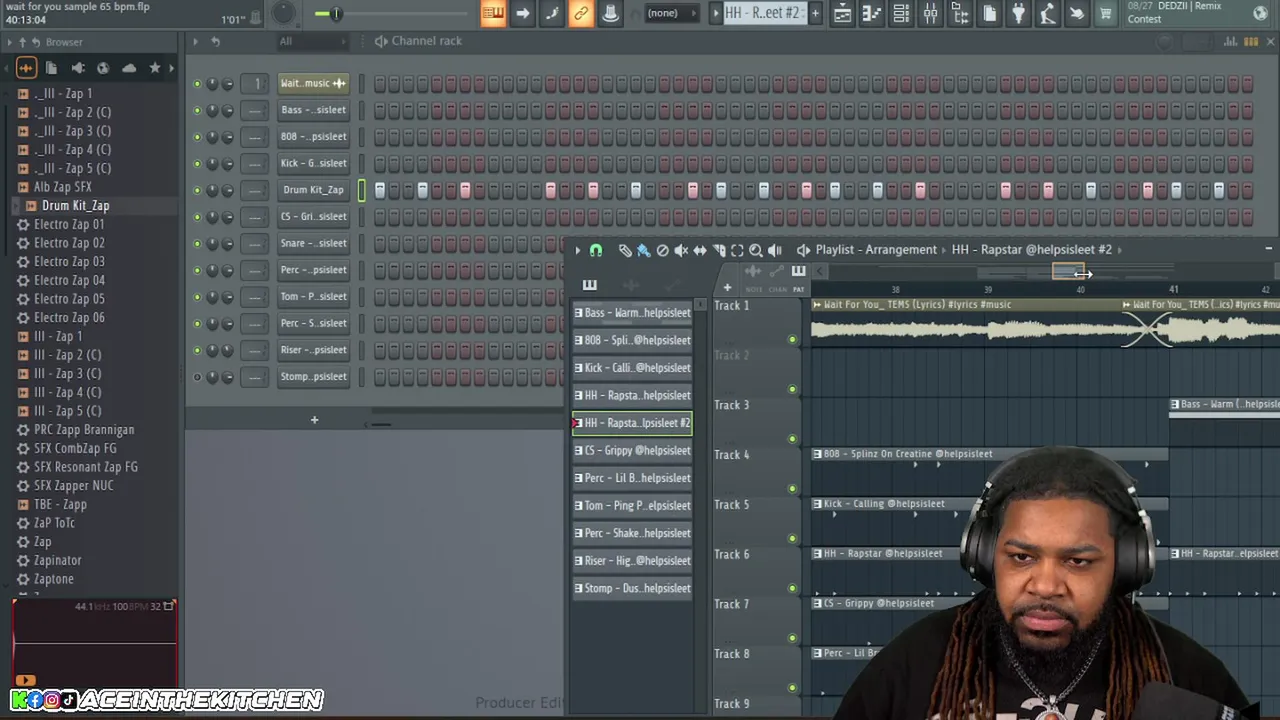Toggle the Drum Kit_Zap channel select indicator
This screenshot has width=1280, height=720.
point(362,190)
